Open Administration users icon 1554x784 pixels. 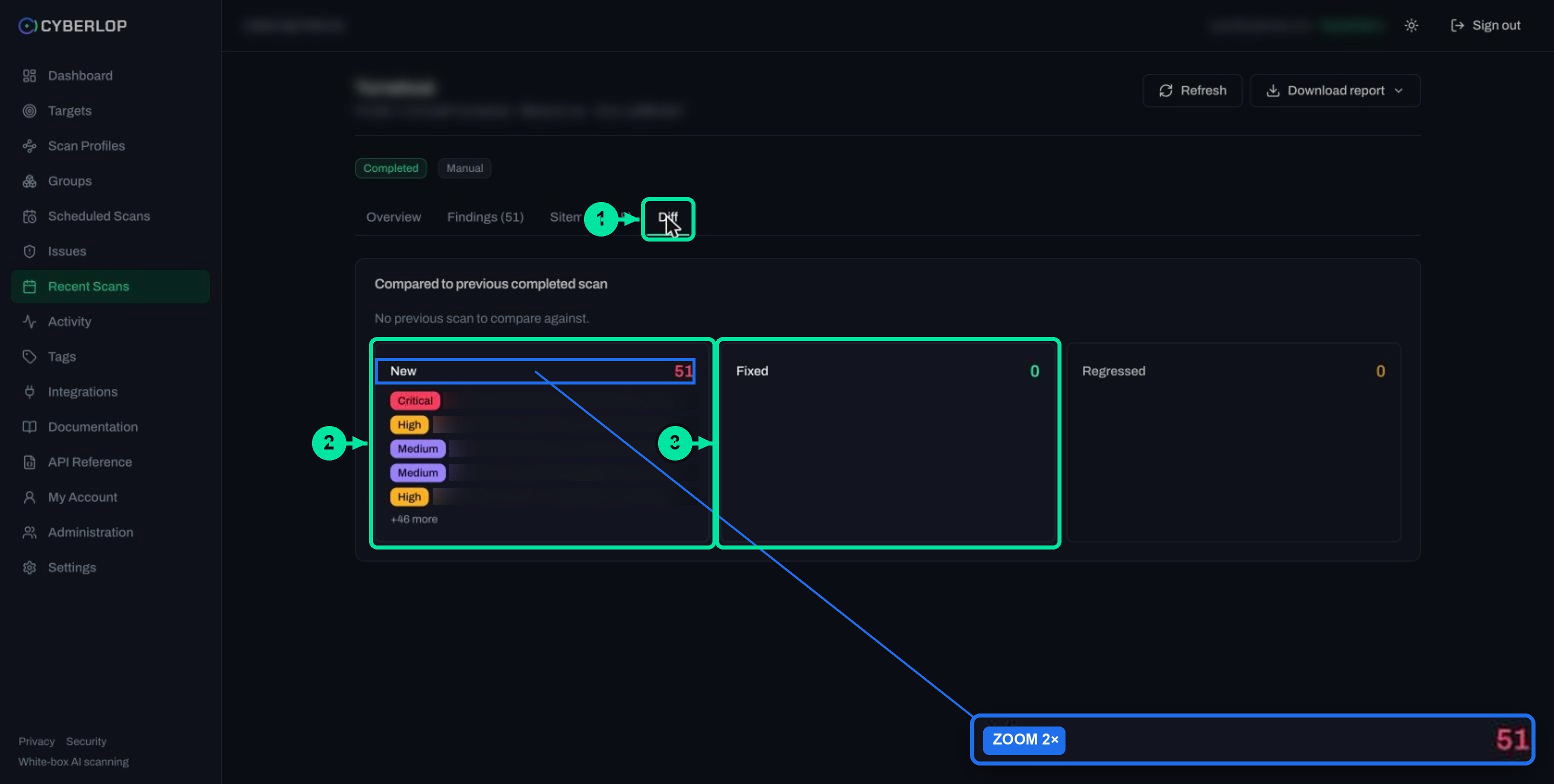[x=29, y=532]
